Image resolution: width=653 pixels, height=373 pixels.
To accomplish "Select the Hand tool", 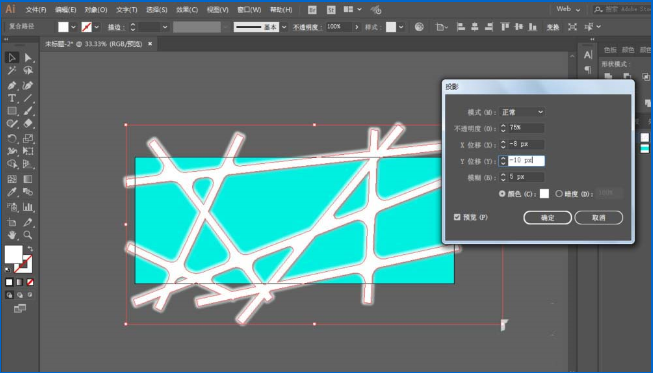I will pos(12,235).
